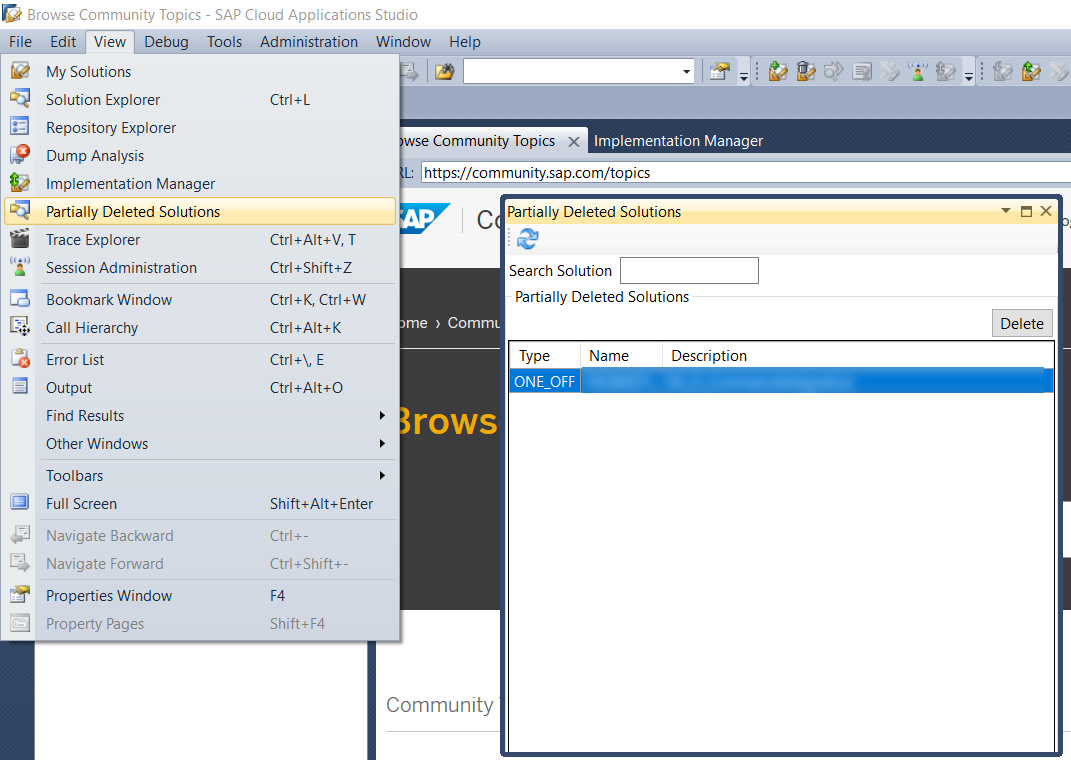Viewport: 1071px width, 760px height.
Task: Click the Properties Window menu icon
Action: coord(20,595)
